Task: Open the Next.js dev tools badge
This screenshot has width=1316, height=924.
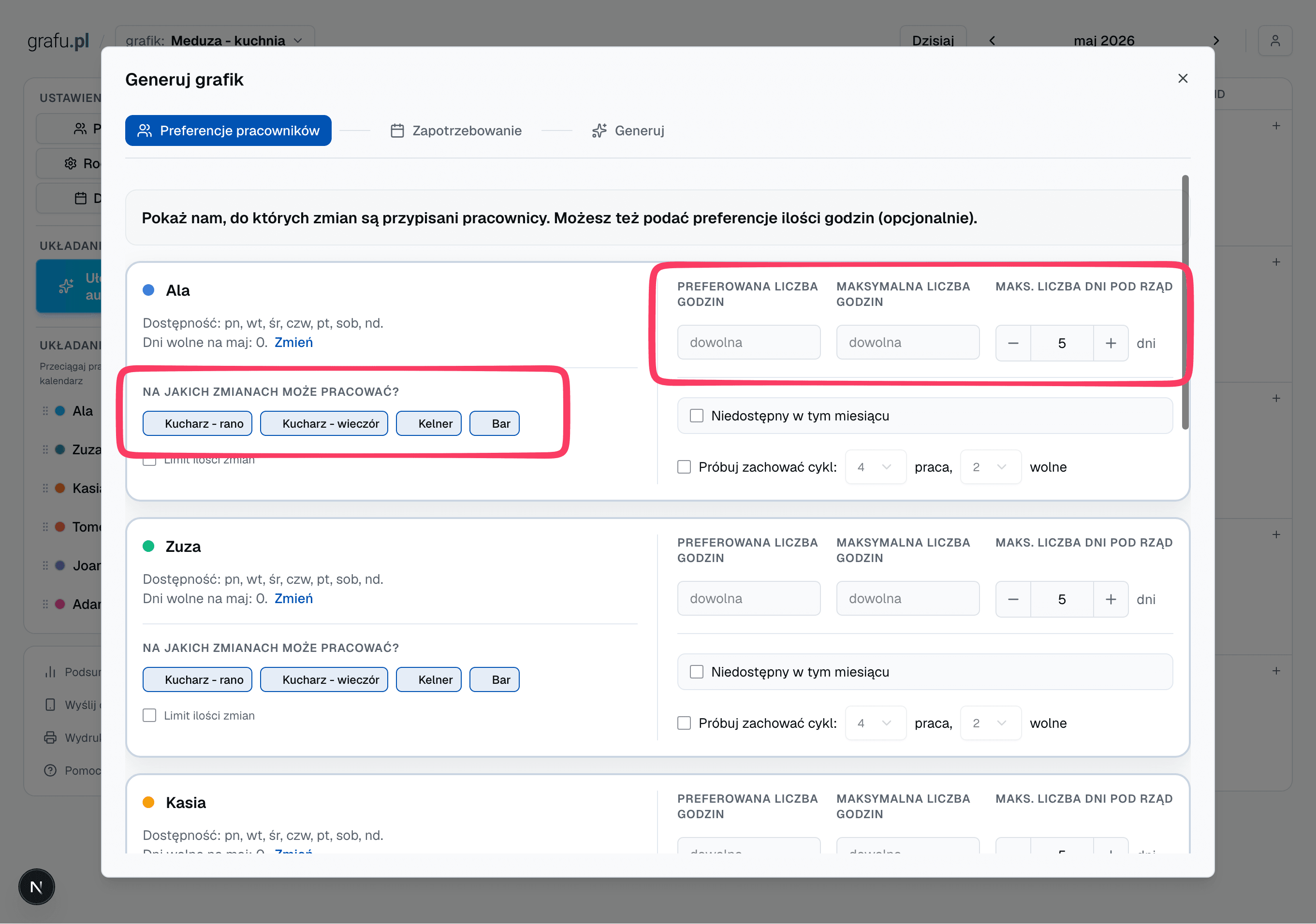Action: point(37,887)
